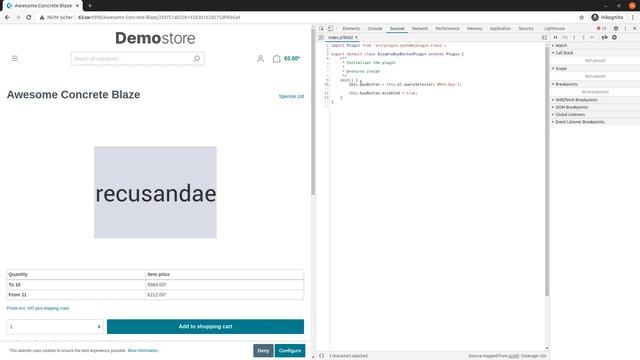640x360 pixels.
Task: Go back in browser history
Action: pos(7,18)
